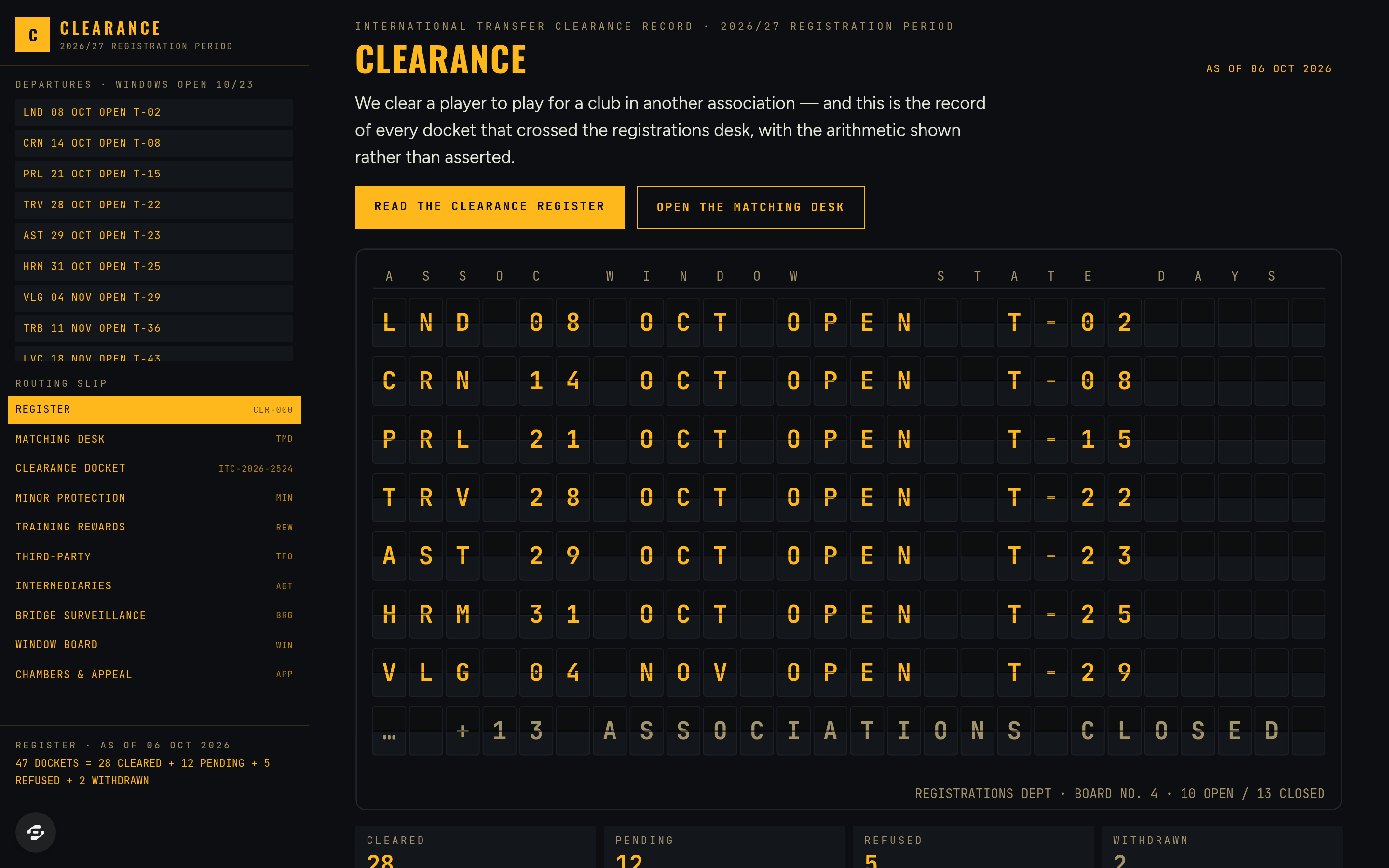Select LND 08 OCT departure entry

[154, 112]
